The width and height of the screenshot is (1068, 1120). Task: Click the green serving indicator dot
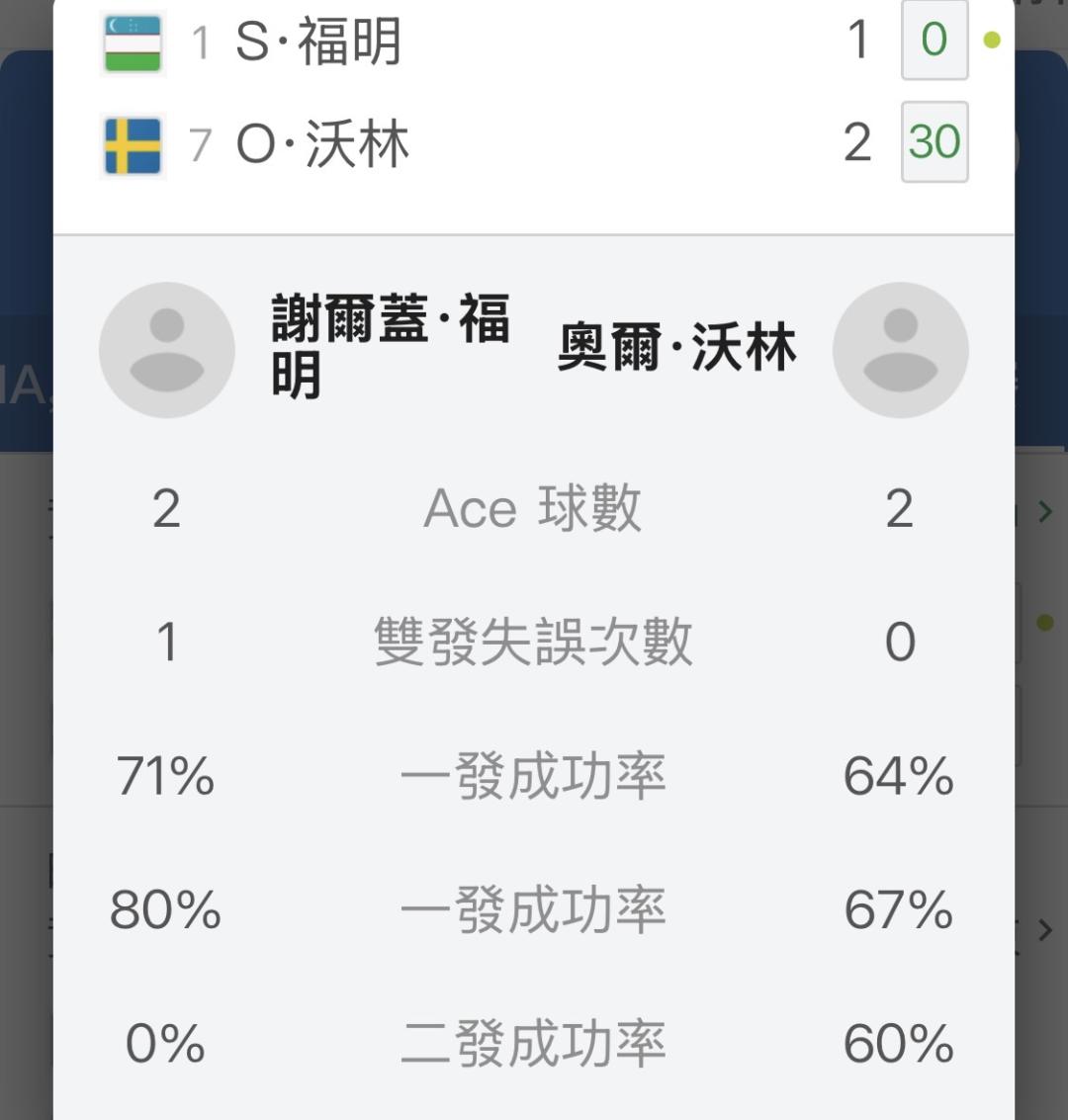(992, 40)
